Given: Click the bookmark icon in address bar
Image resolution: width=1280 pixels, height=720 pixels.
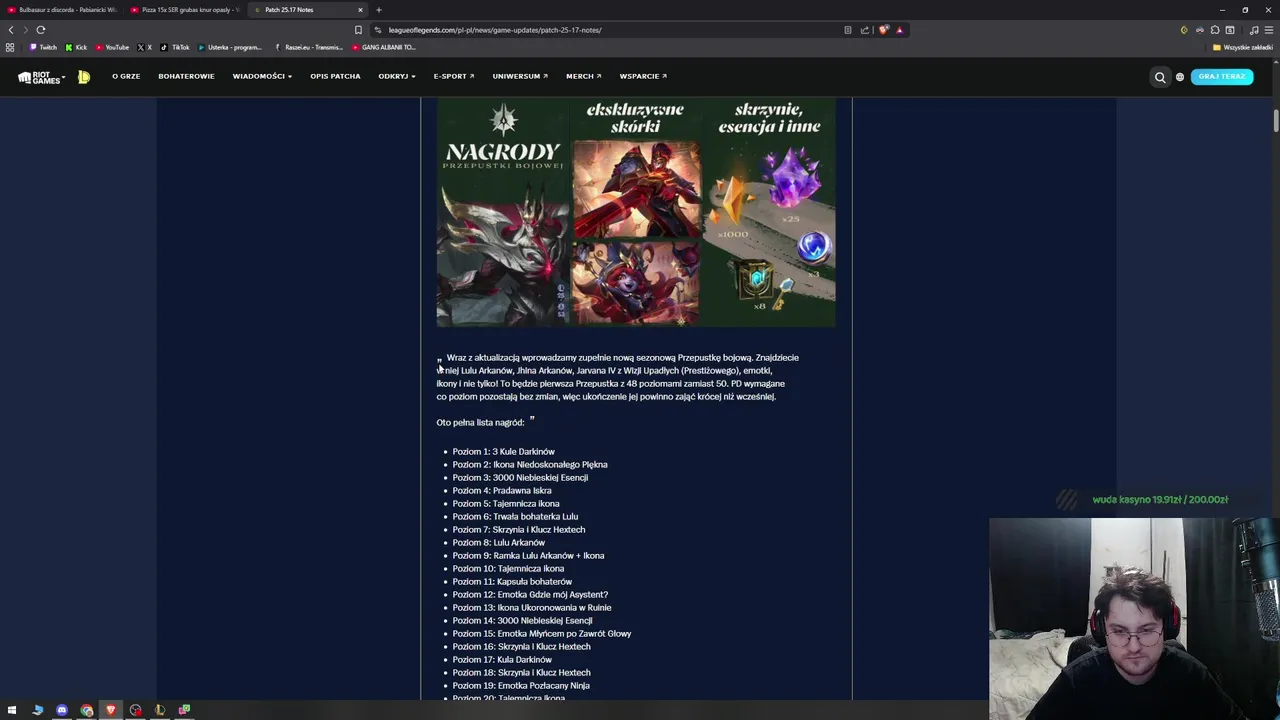Looking at the screenshot, I should point(358,30).
